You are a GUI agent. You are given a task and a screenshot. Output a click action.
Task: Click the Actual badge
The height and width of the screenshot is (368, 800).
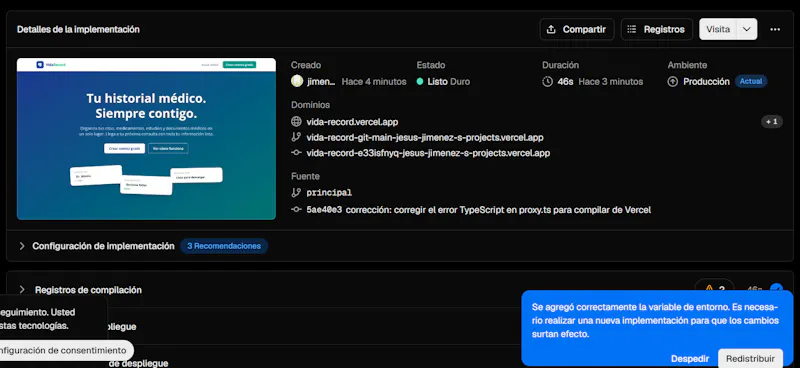click(x=751, y=82)
